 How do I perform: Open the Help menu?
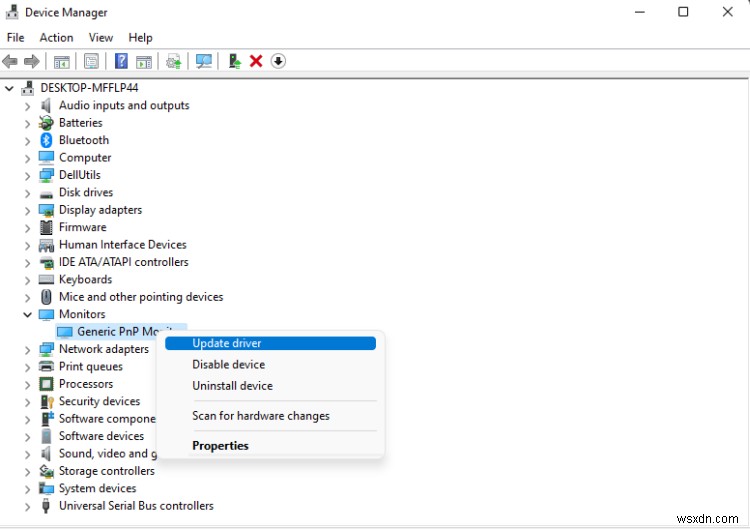[x=140, y=37]
